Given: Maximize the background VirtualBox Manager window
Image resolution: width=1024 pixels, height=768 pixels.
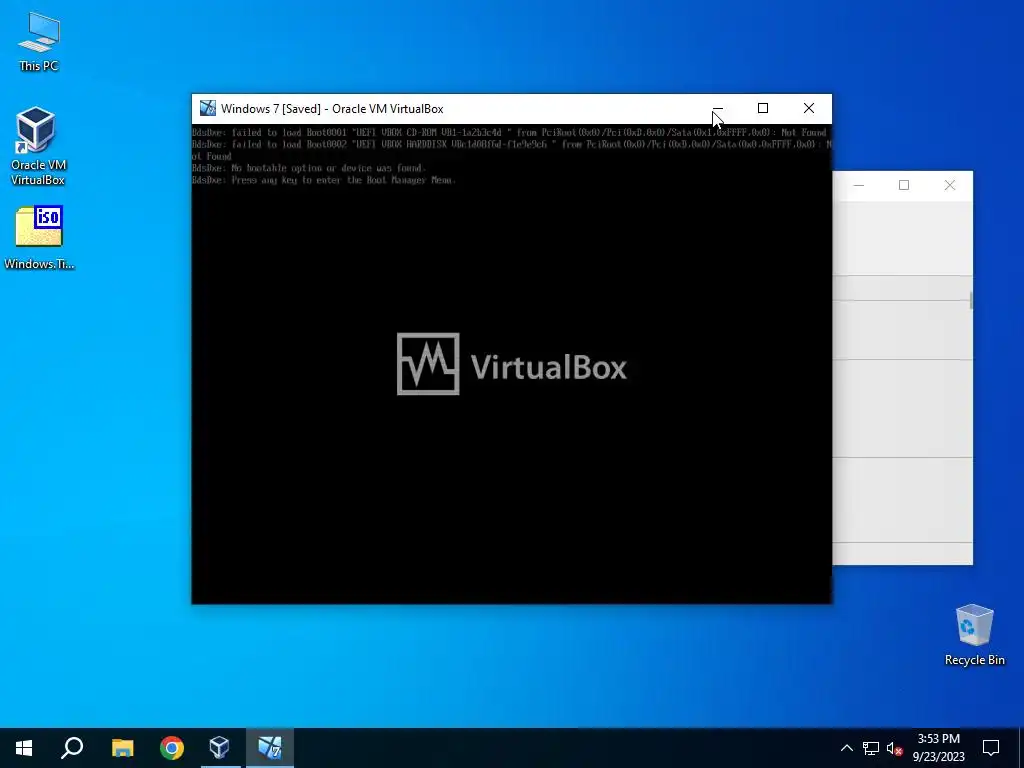Looking at the screenshot, I should [904, 185].
